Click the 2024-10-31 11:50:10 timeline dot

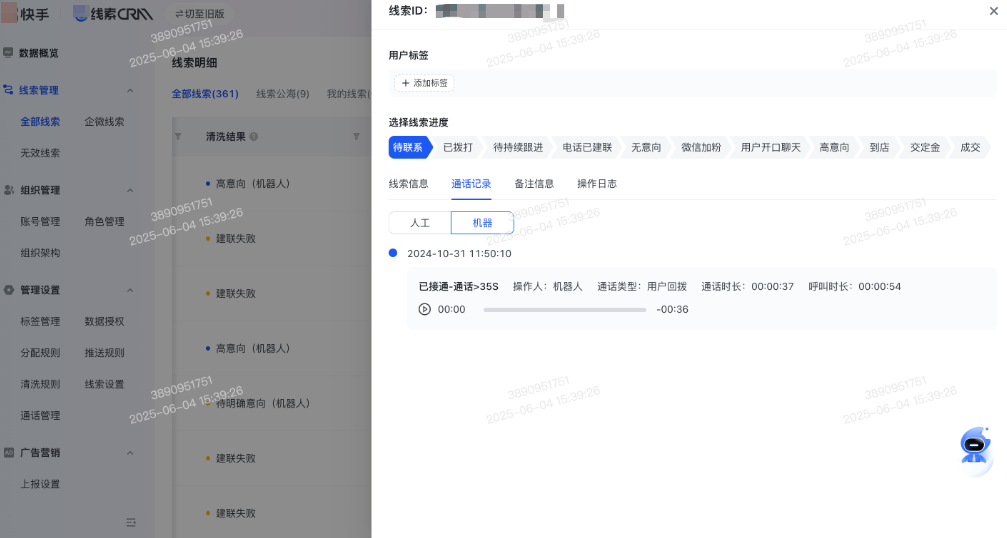pos(393,253)
